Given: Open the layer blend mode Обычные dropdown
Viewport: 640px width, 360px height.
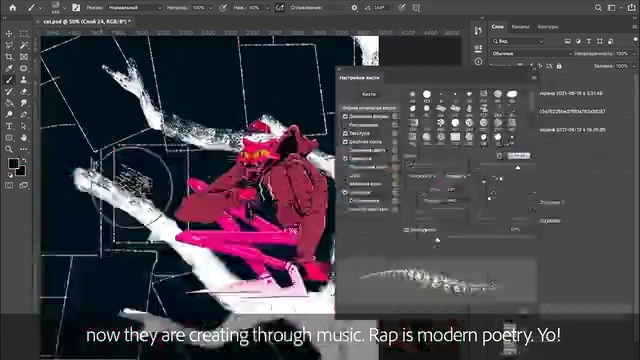Looking at the screenshot, I should pos(531,53).
